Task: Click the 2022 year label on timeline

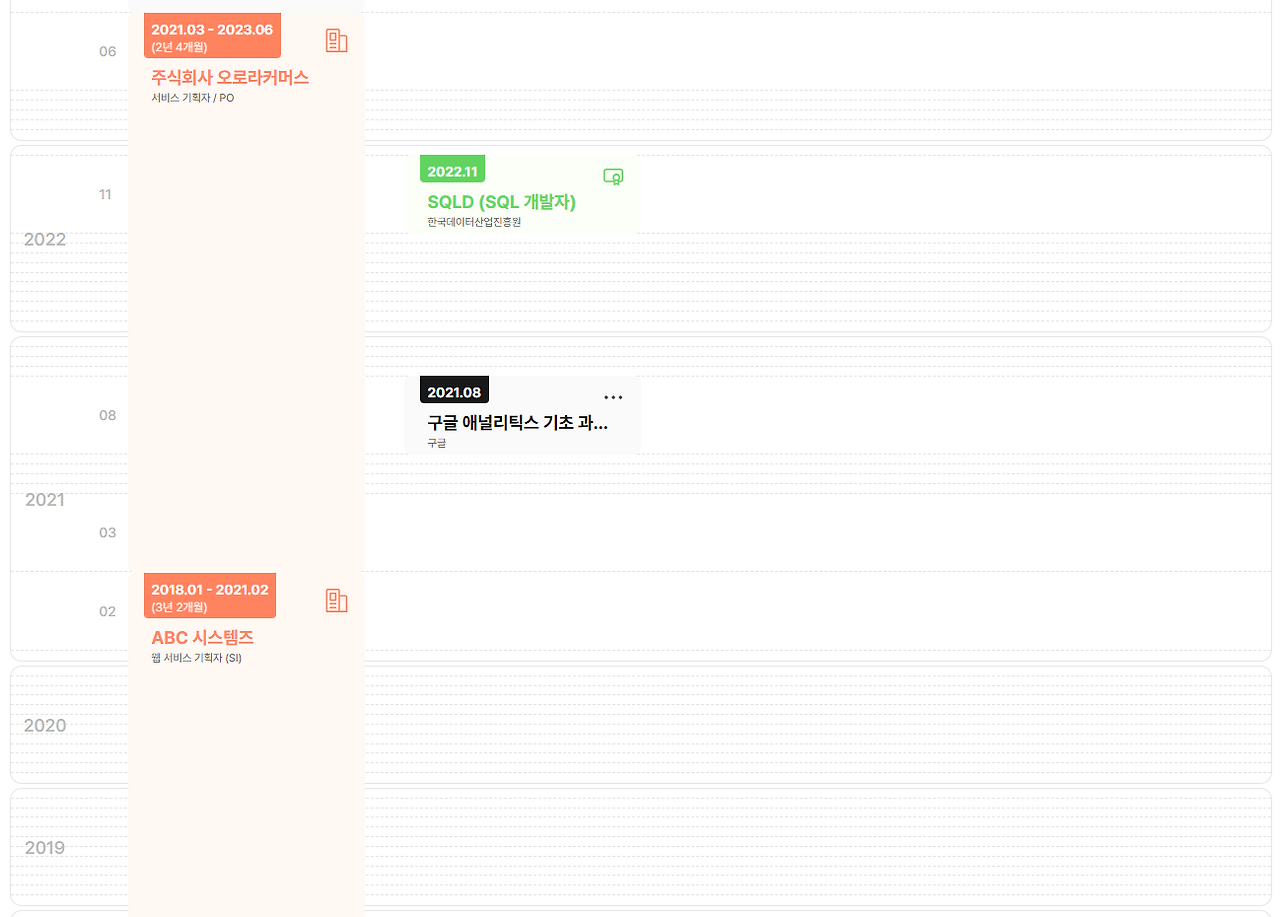Action: click(x=44, y=239)
